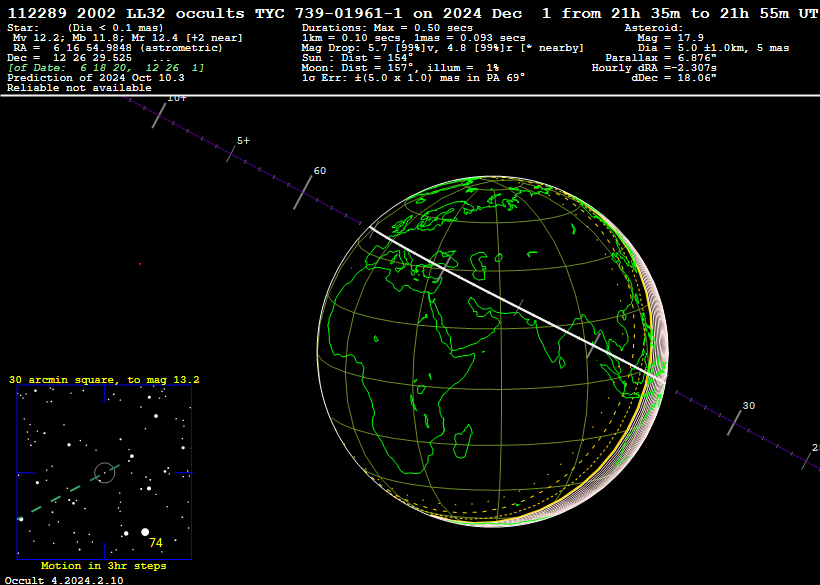Click 'Dia = 5.0 ±1.0km, 5 mas' text
The width and height of the screenshot is (820, 585).
coord(713,48)
